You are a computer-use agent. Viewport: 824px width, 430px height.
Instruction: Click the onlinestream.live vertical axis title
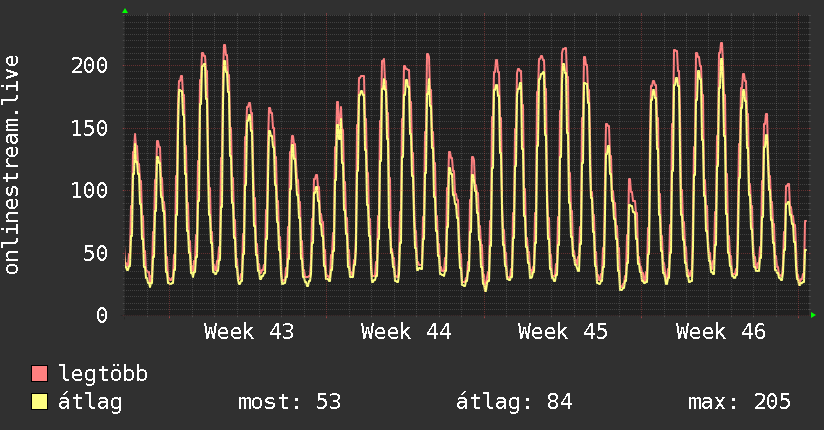coord(11,165)
